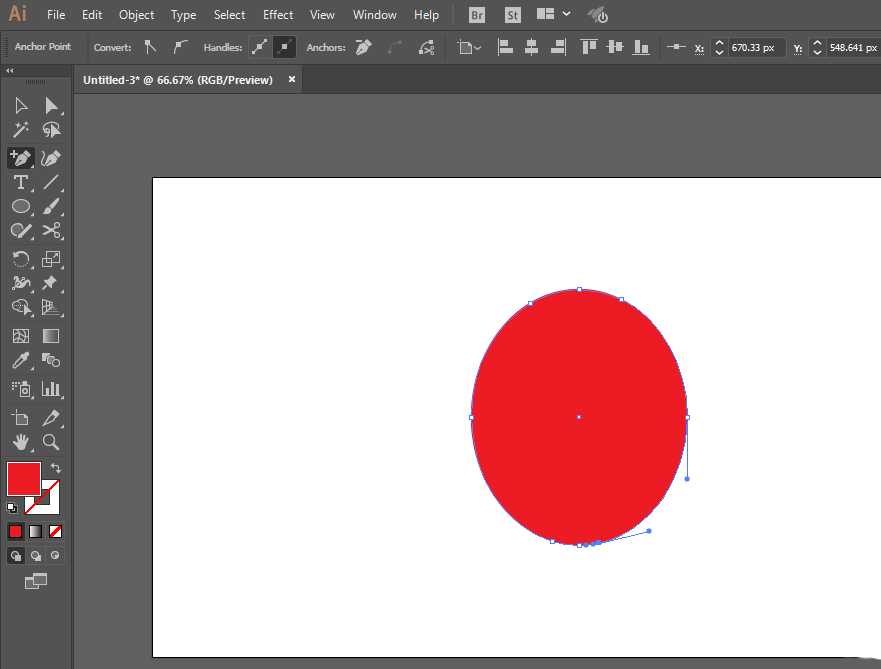This screenshot has width=881, height=669.
Task: Convert selected anchor points to corner
Action: [151, 47]
